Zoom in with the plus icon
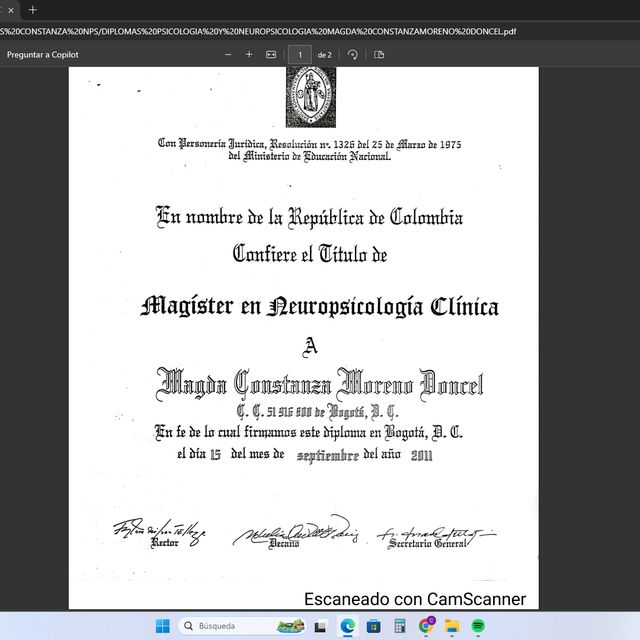 [249, 55]
